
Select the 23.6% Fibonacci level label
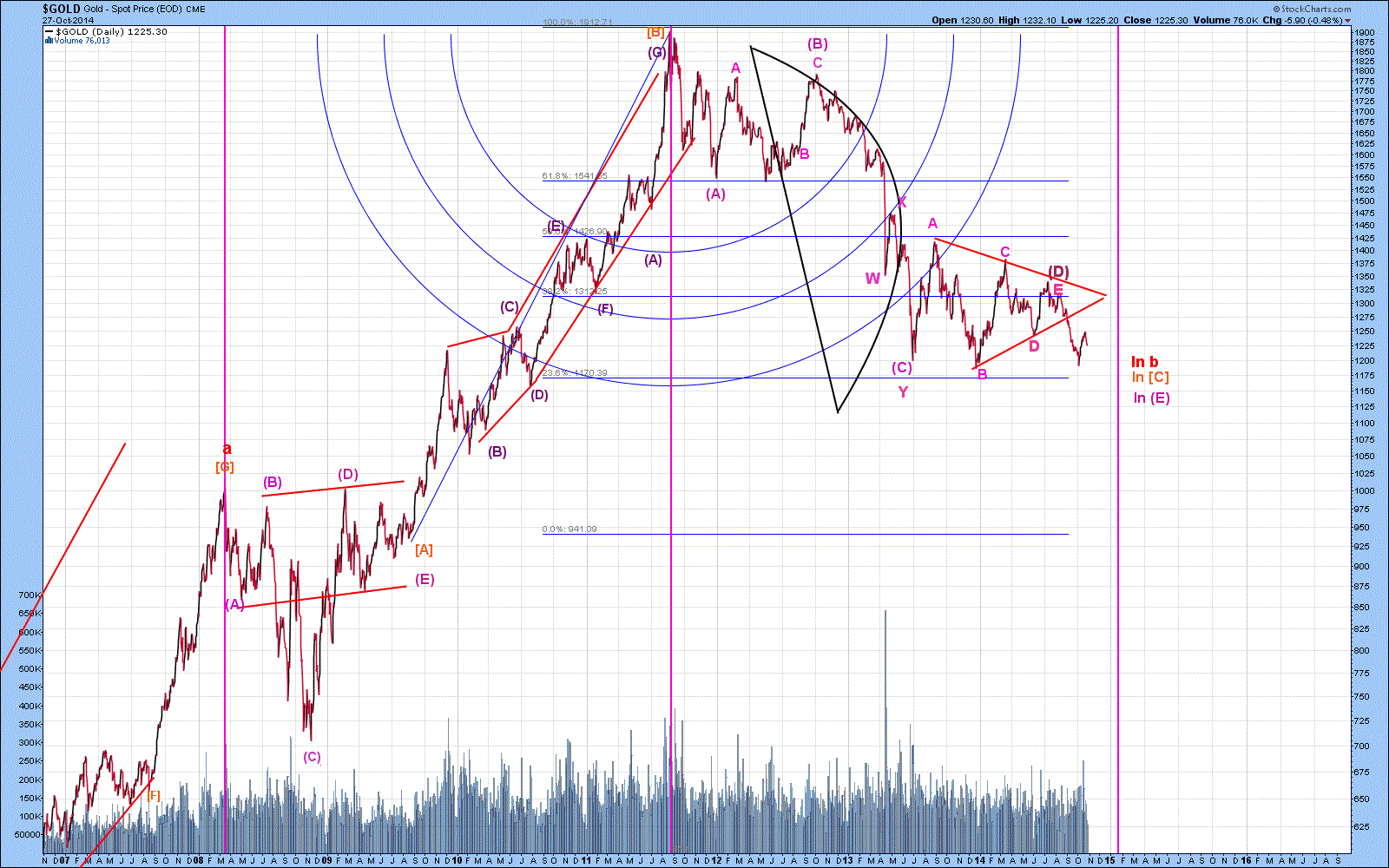[x=574, y=373]
